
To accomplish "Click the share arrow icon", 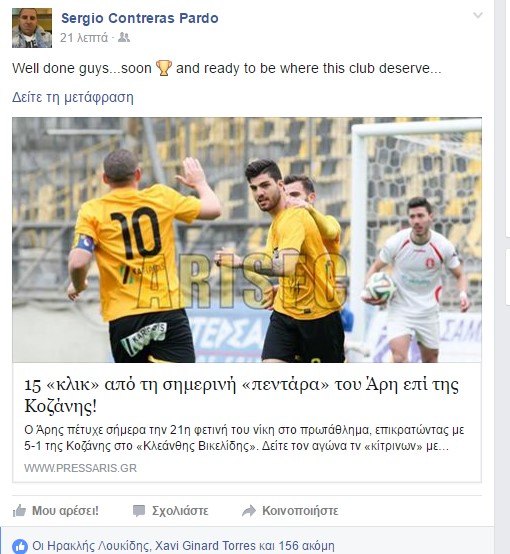I will click(249, 511).
